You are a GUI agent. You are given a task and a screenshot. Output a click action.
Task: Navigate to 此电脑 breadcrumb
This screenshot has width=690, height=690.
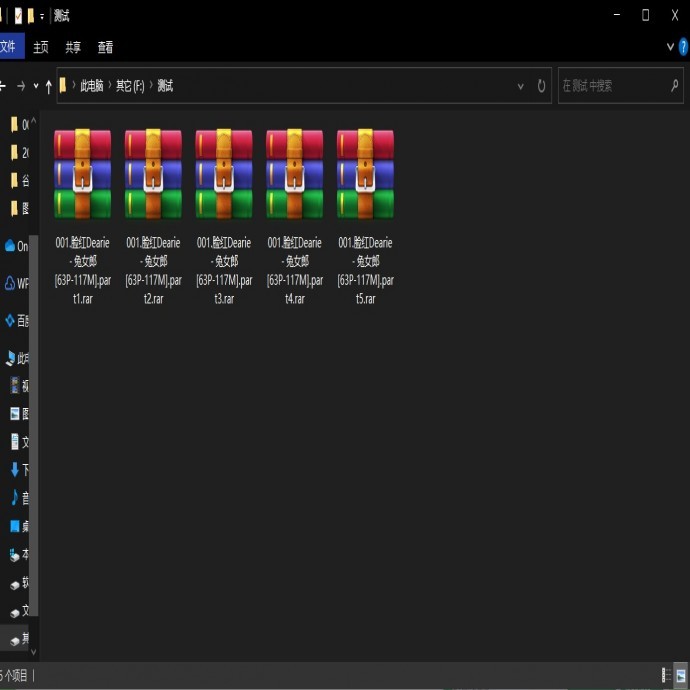[92, 85]
